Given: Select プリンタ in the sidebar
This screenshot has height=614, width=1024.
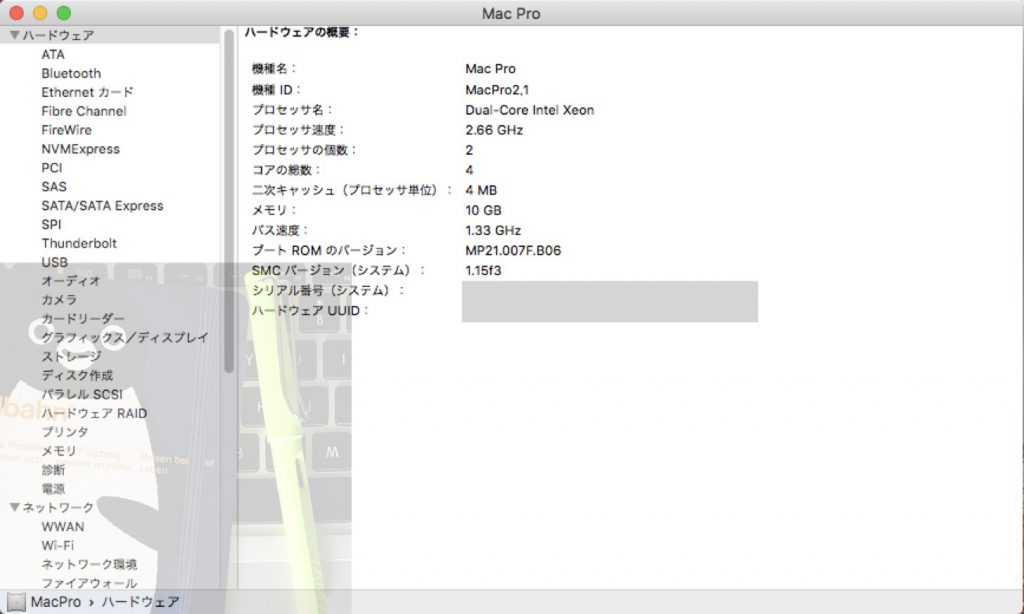Looking at the screenshot, I should [x=65, y=432].
